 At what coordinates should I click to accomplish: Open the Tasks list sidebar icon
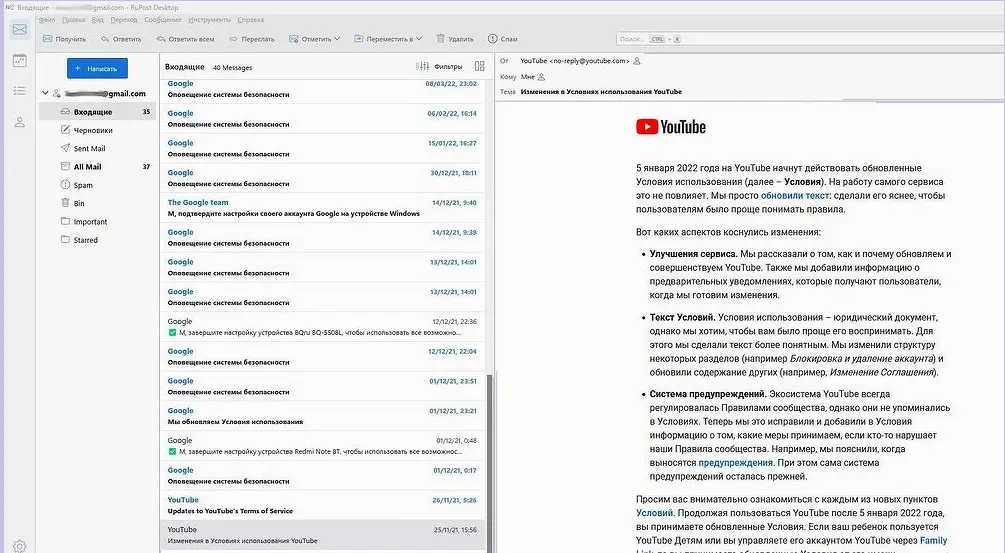19,91
